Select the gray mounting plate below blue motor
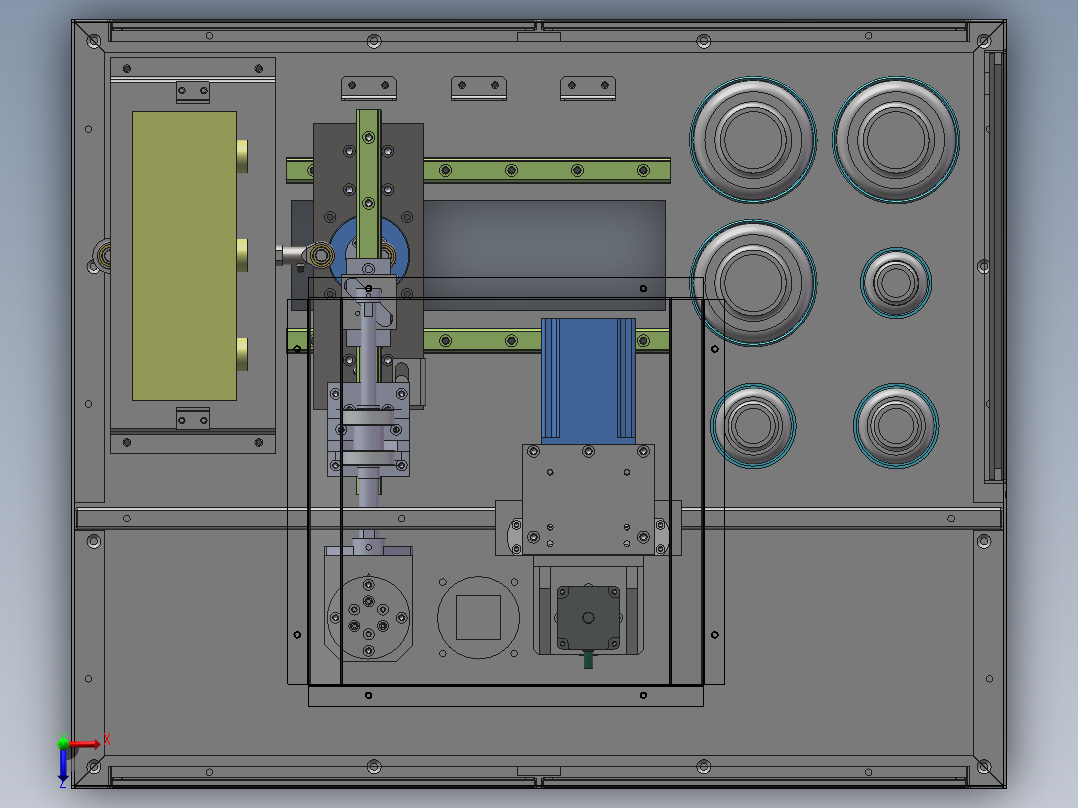 [x=588, y=500]
